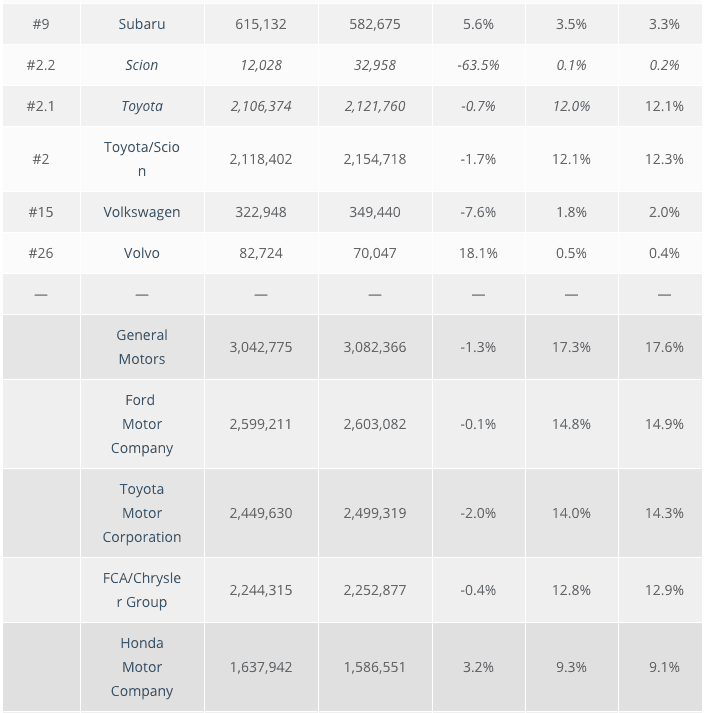The width and height of the screenshot is (707, 713).
Task: Select the -63.5% change value
Action: click(478, 65)
